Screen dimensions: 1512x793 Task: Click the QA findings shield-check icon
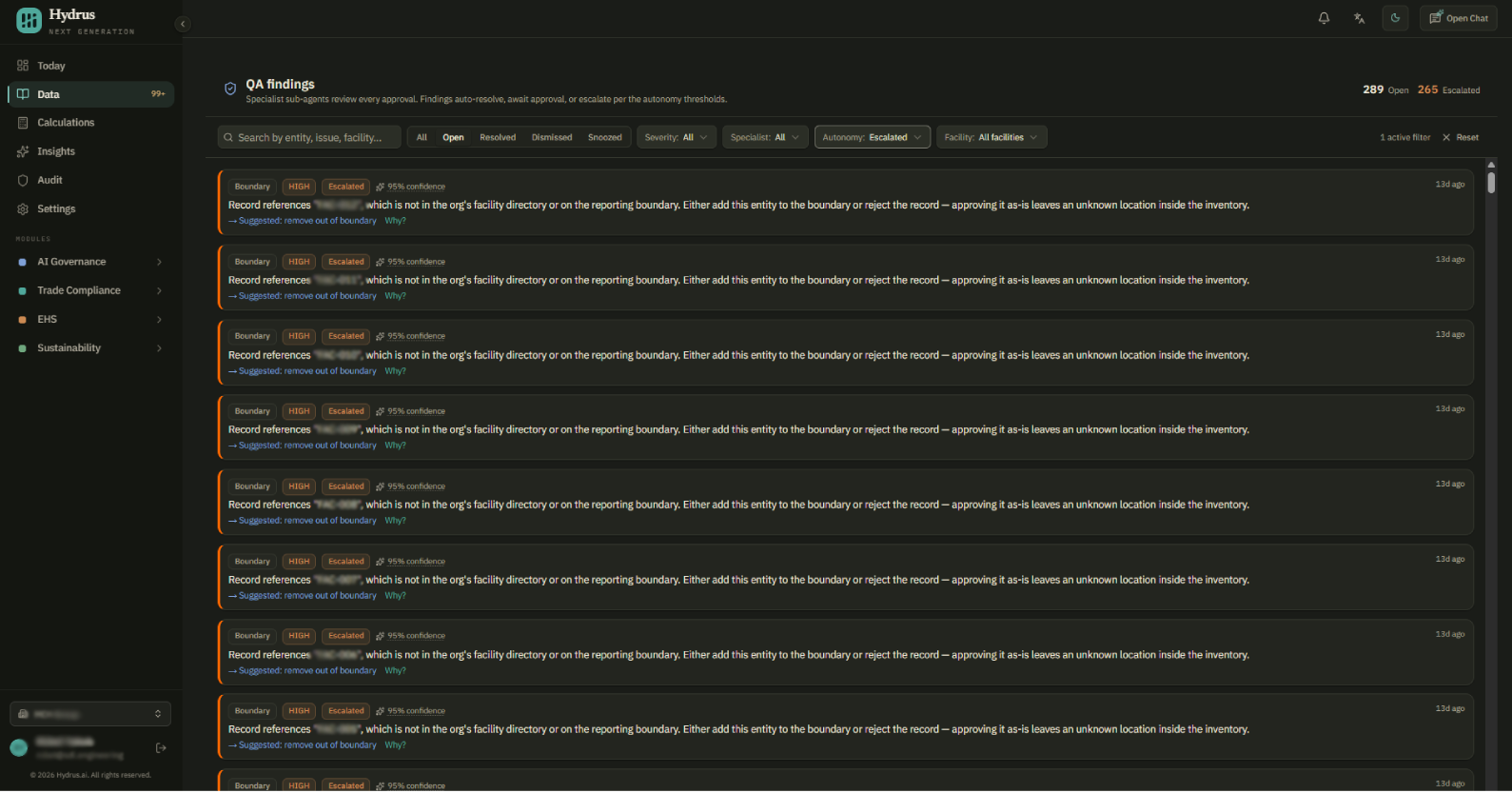230,89
